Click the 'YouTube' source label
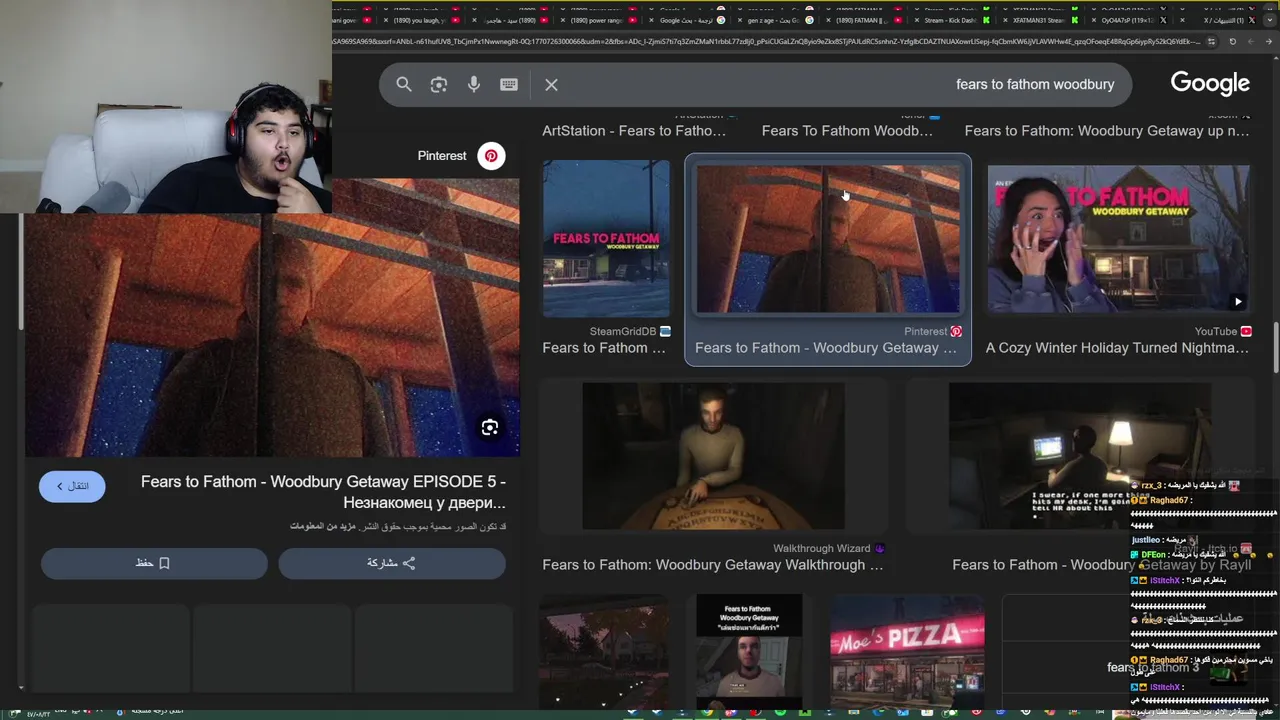1280x720 pixels. pos(1216,331)
